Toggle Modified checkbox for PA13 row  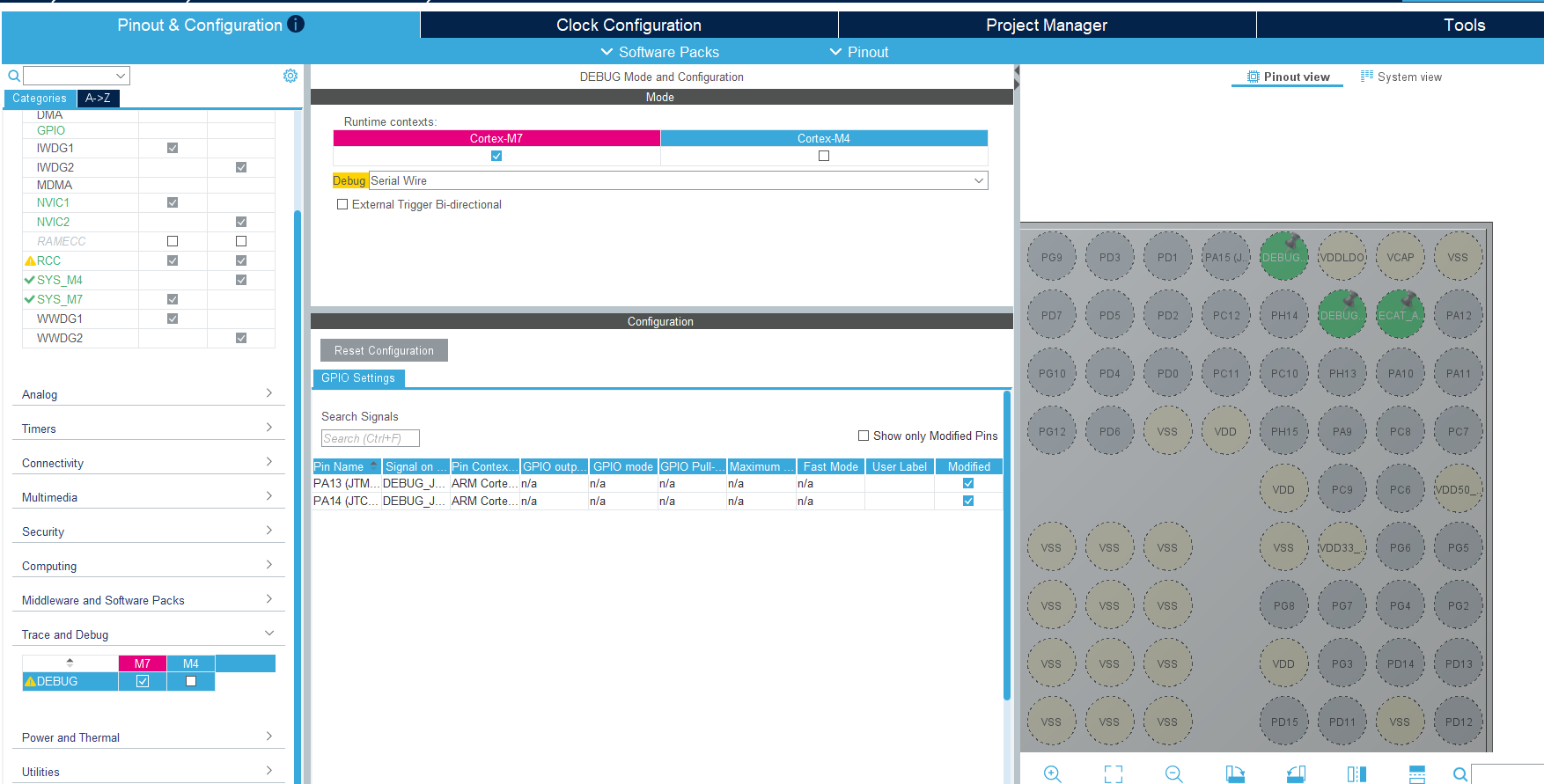968,483
